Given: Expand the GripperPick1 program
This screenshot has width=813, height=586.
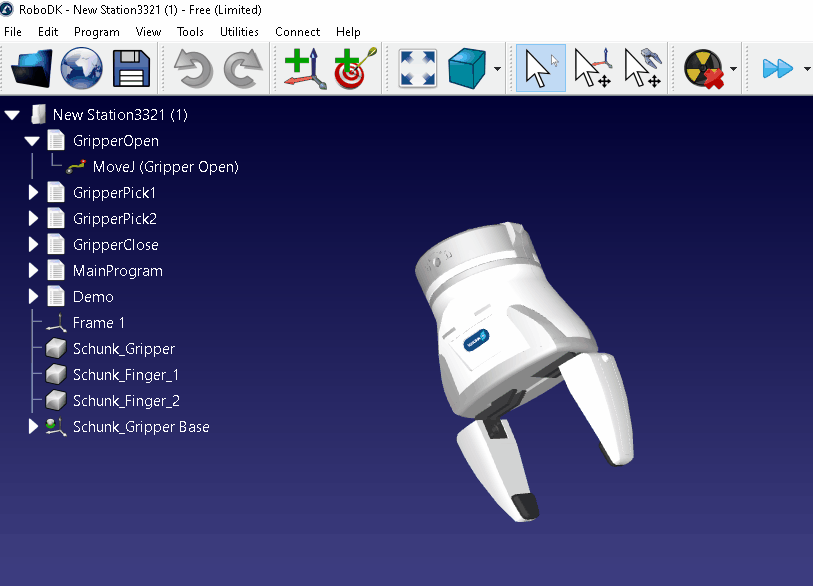Looking at the screenshot, I should (x=33, y=192).
